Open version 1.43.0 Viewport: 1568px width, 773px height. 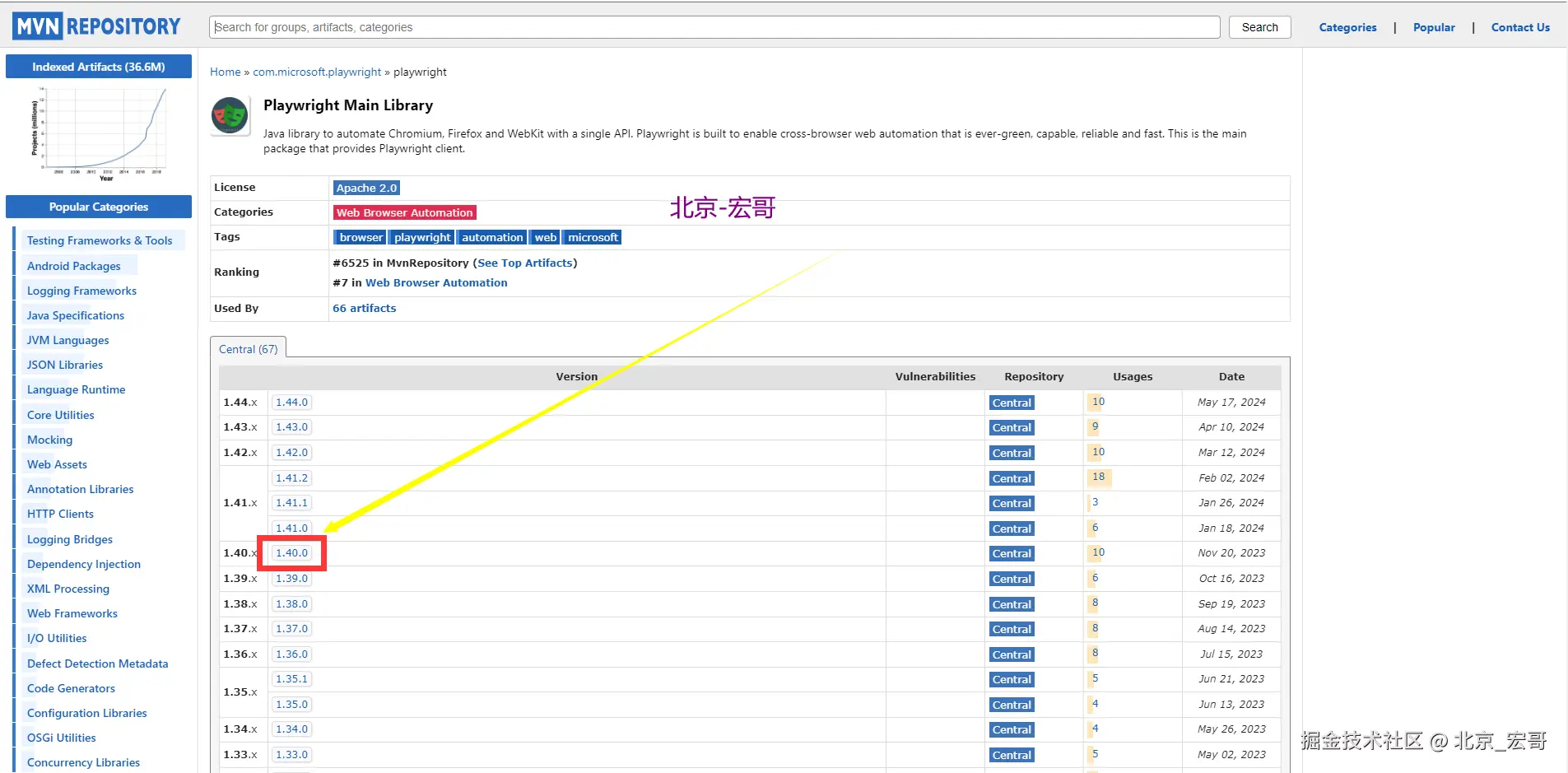[x=291, y=427]
